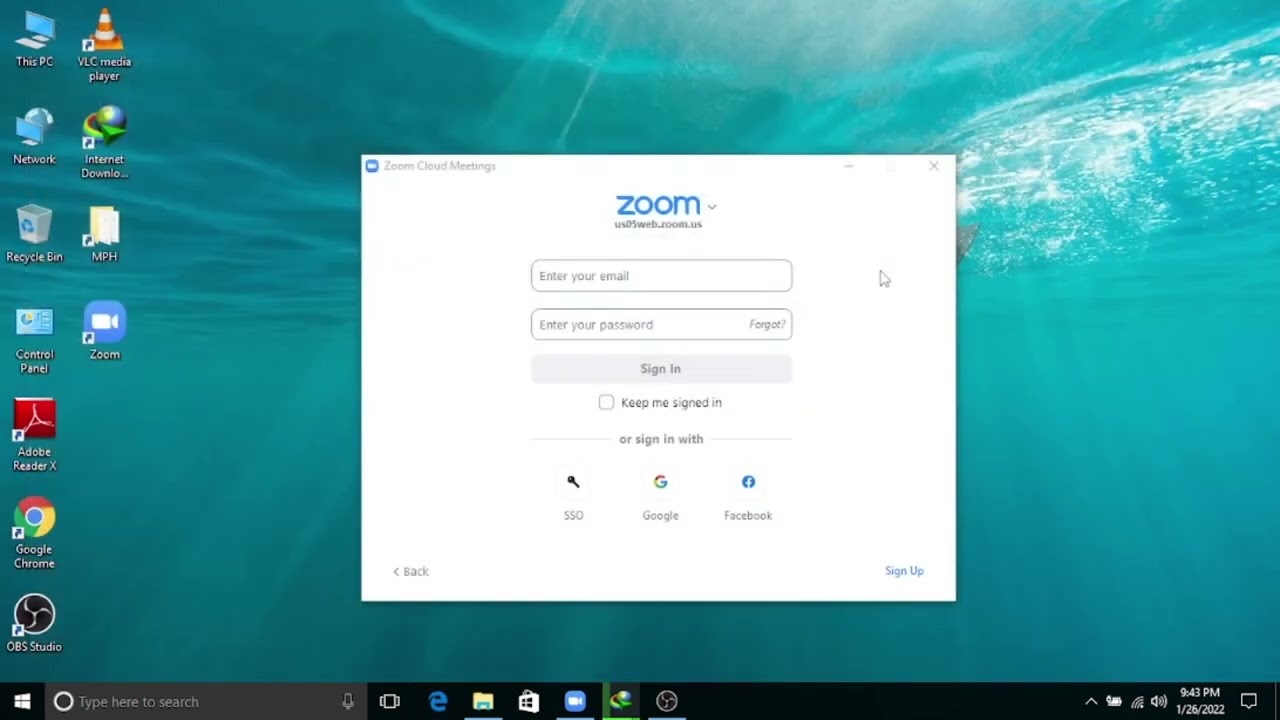The height and width of the screenshot is (720, 1280).
Task: Select the This PC desktop icon
Action: (34, 39)
